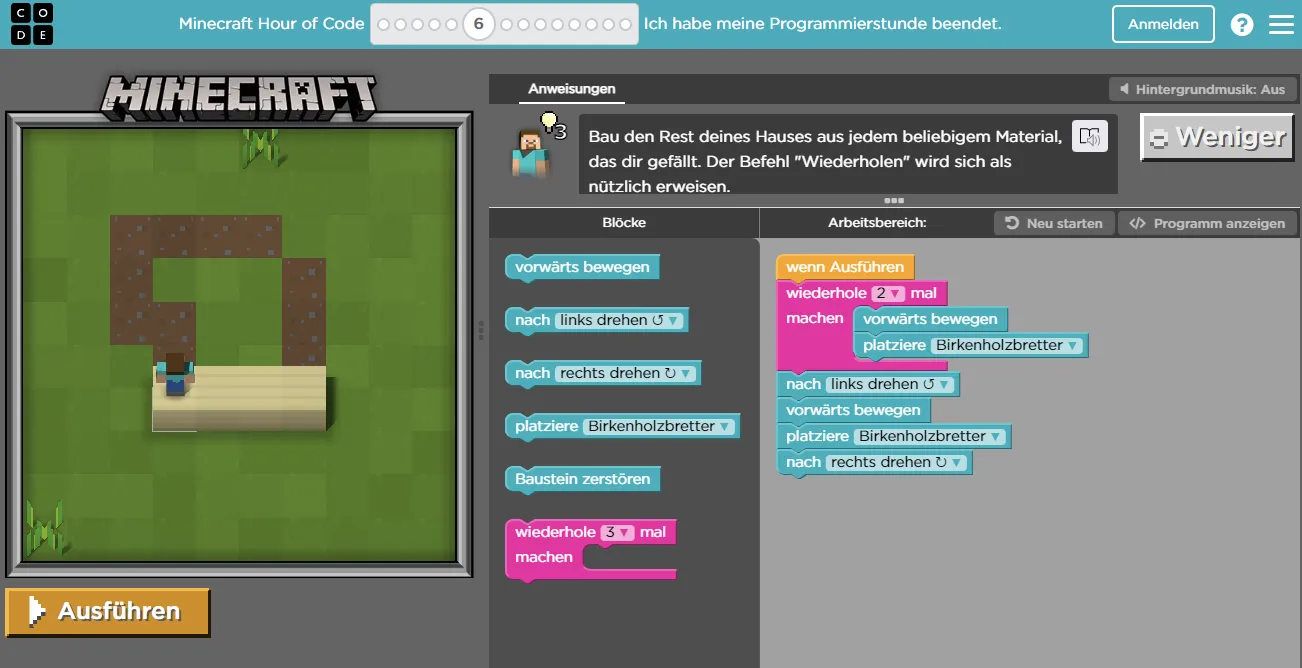Click the text-to-speech speaker icon

(1090, 136)
